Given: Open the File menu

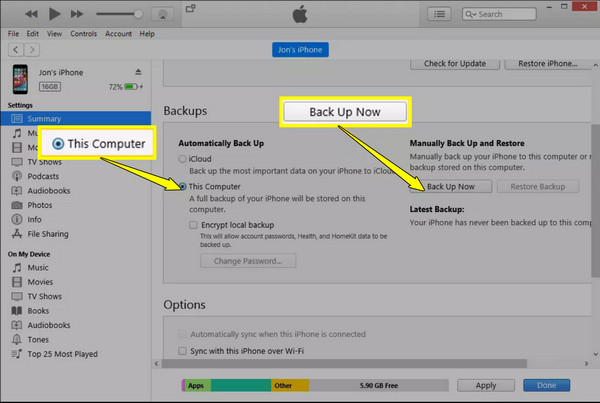Looking at the screenshot, I should point(13,34).
